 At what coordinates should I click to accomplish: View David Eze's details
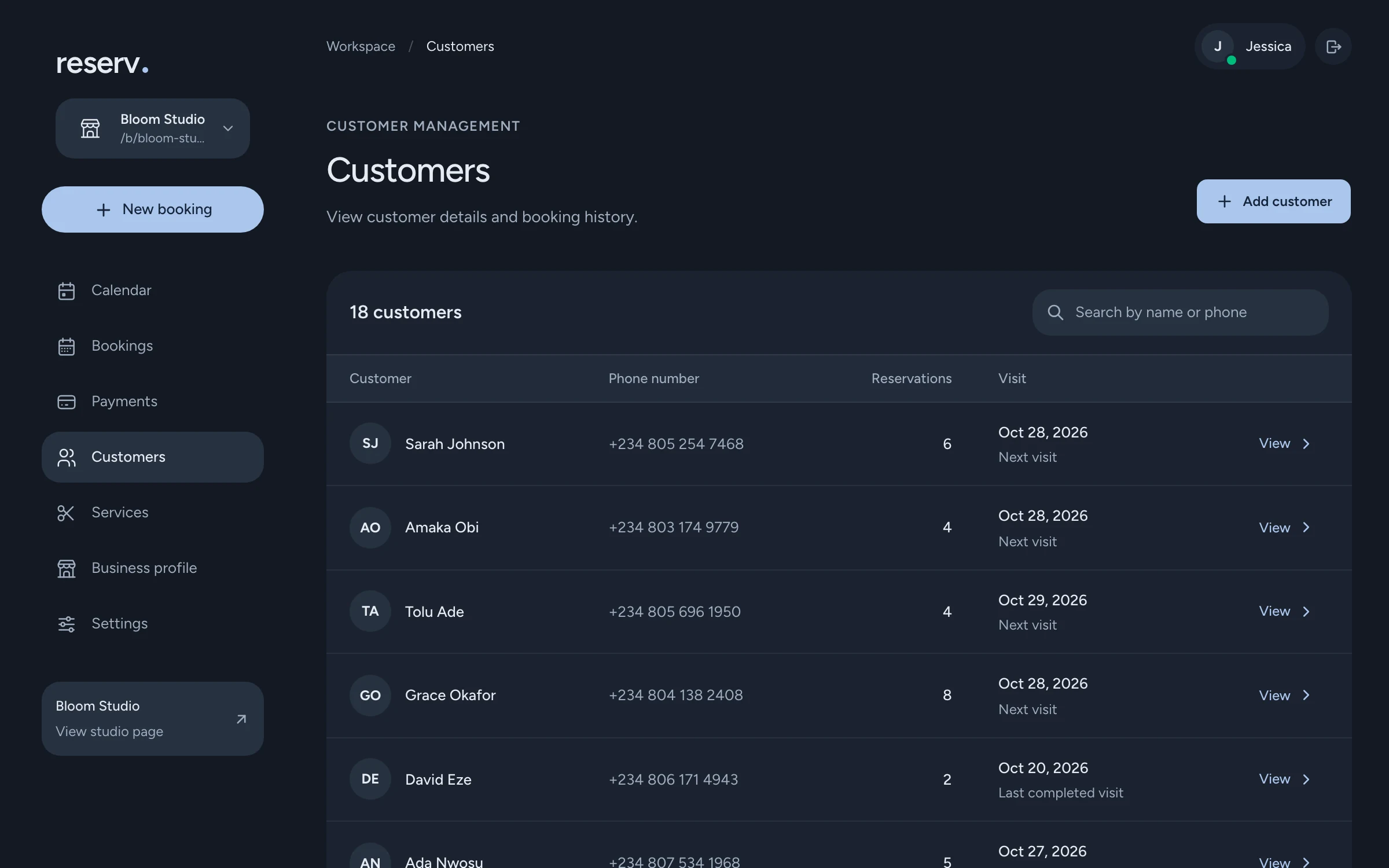(1274, 779)
